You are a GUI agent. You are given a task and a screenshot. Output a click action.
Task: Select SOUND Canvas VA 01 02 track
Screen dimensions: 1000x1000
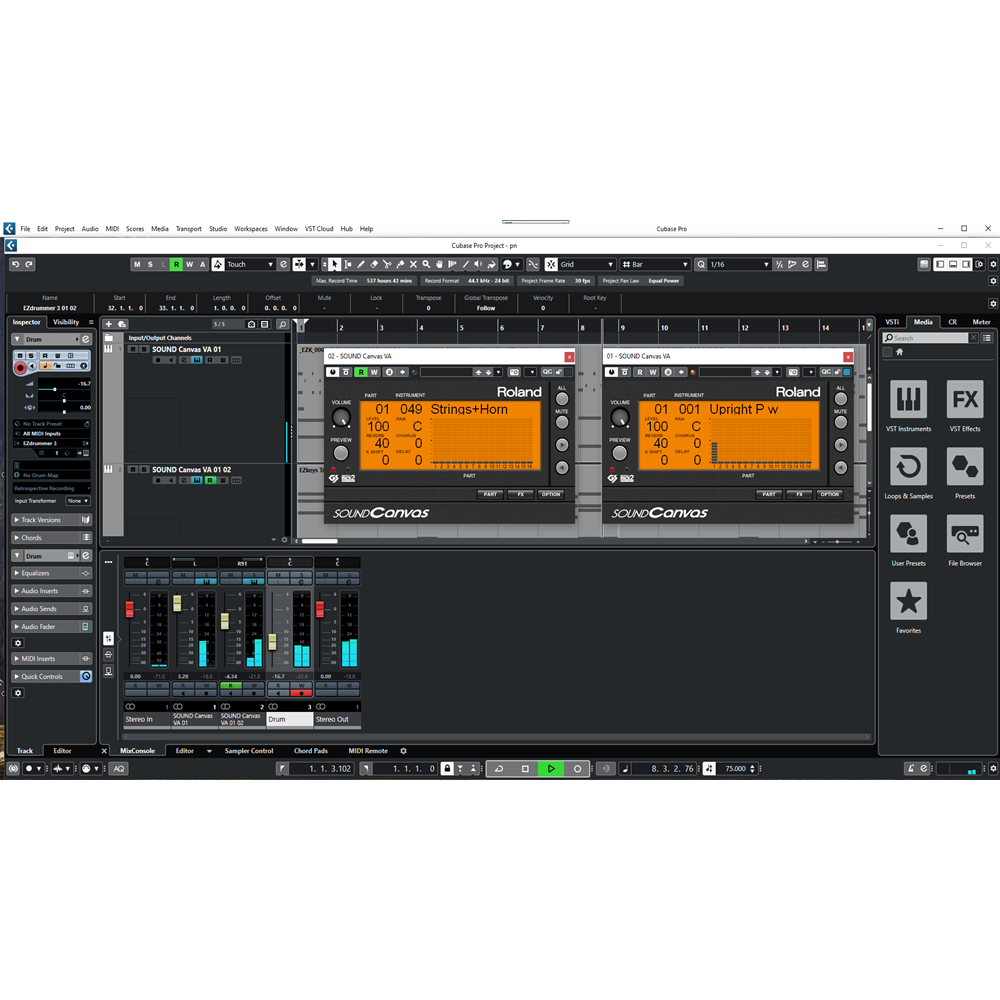[x=191, y=469]
